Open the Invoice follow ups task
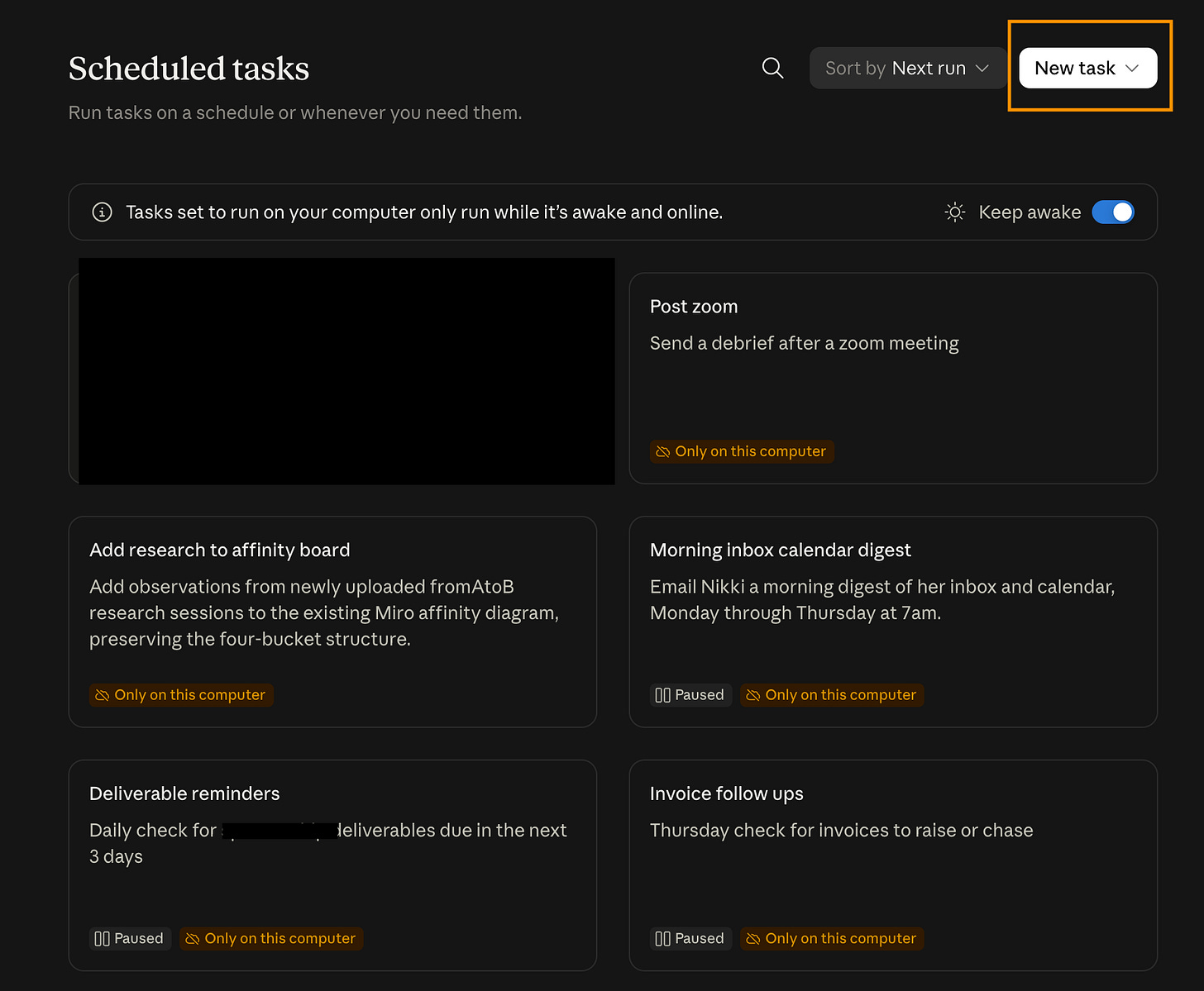The width and height of the screenshot is (1204, 991). click(893, 865)
